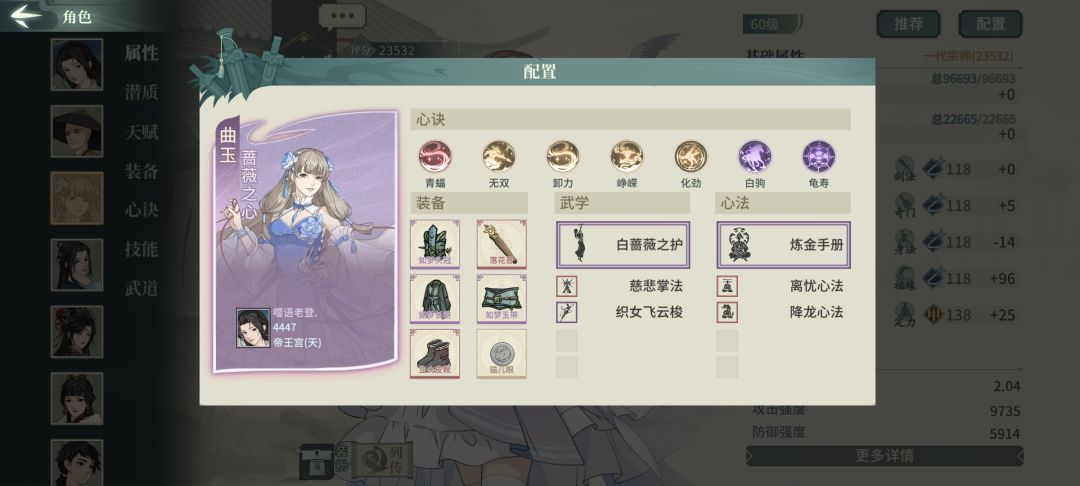Image resolution: width=1080 pixels, height=486 pixels.
Task: Switch to the 装备 tab
Action: (x=142, y=171)
